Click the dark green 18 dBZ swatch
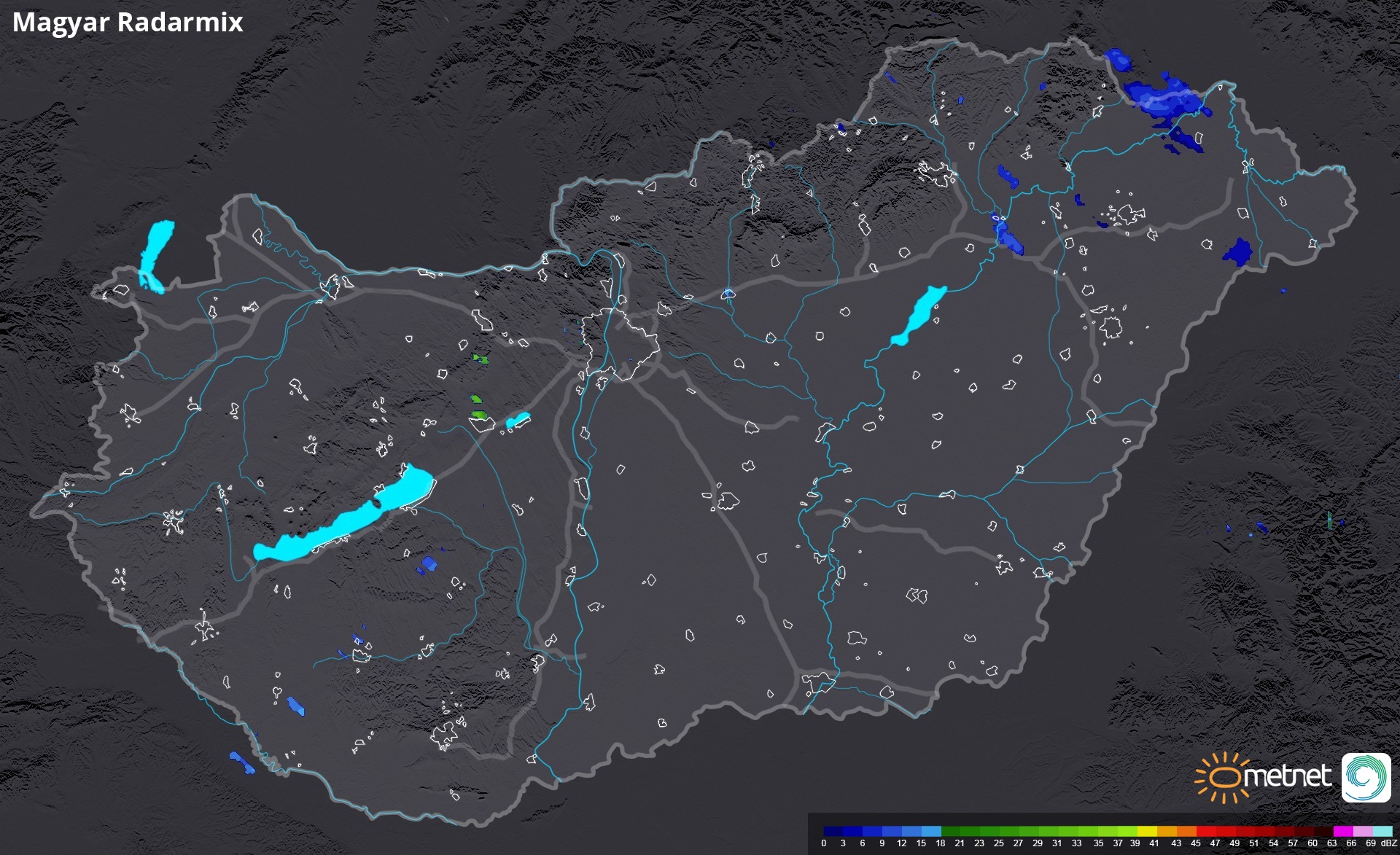Screen dimensions: 1400x855 coord(951,831)
